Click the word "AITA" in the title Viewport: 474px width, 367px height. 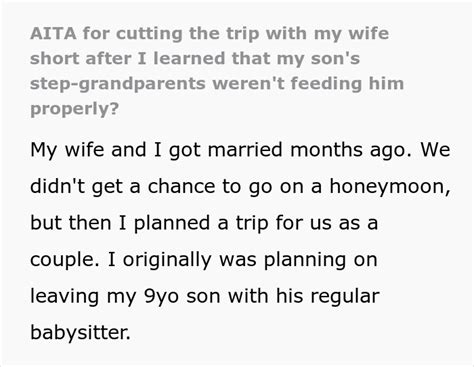point(53,33)
